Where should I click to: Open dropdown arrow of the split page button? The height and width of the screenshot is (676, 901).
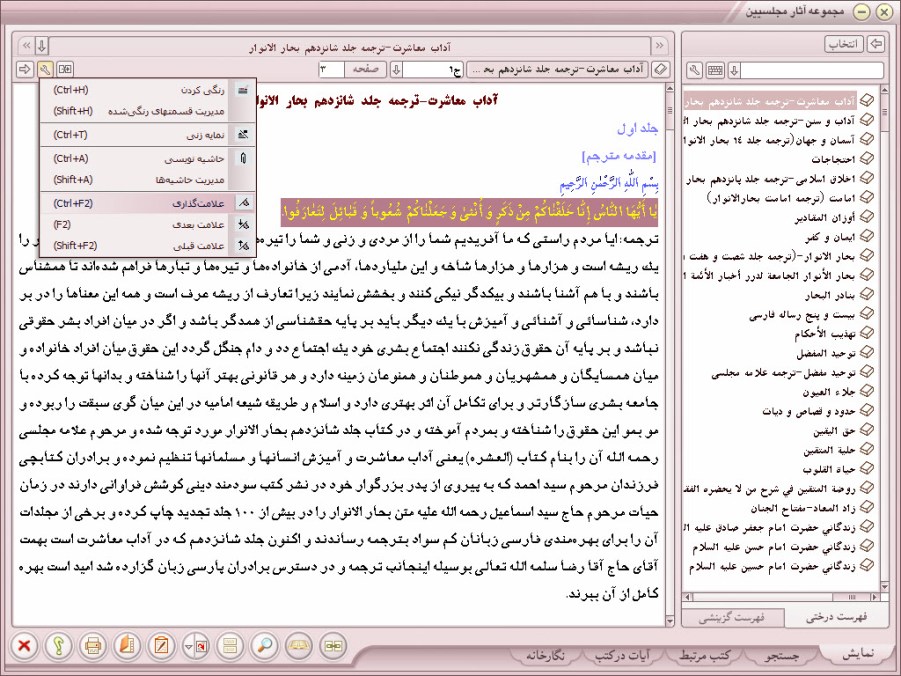pos(188,646)
